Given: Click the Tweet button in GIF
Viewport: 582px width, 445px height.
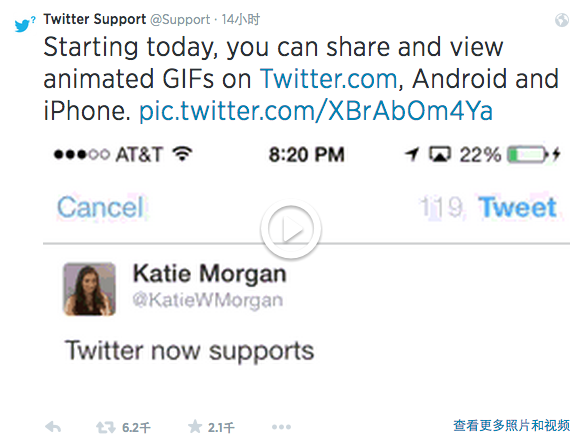Looking at the screenshot, I should 517,207.
